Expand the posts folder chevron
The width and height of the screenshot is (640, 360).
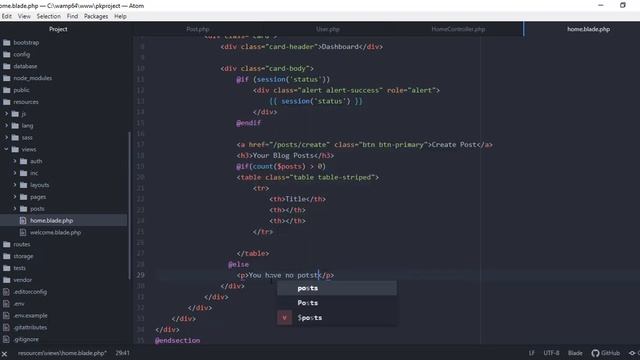tap(15, 209)
